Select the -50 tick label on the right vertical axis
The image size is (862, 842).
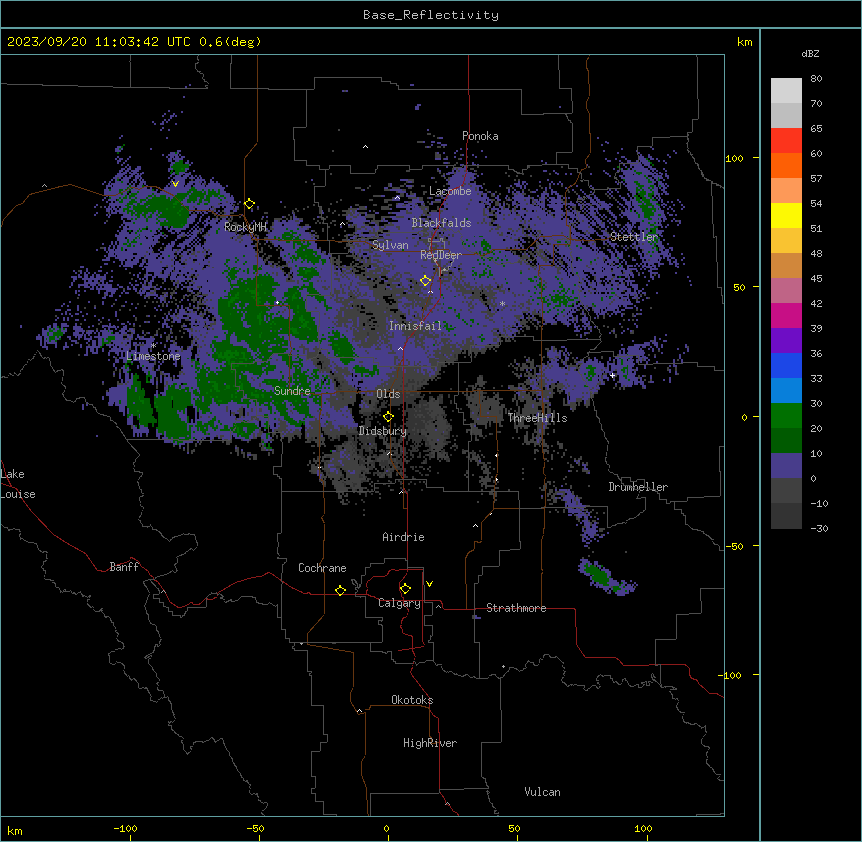pos(734,546)
